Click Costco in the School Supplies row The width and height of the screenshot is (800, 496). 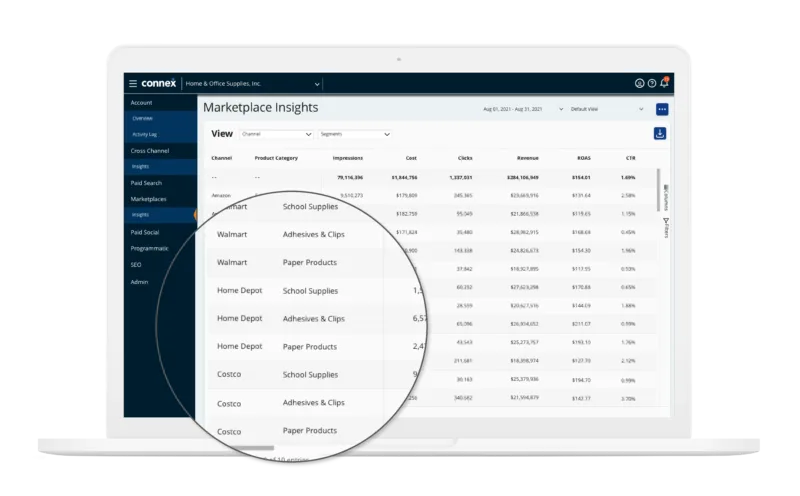click(x=229, y=375)
